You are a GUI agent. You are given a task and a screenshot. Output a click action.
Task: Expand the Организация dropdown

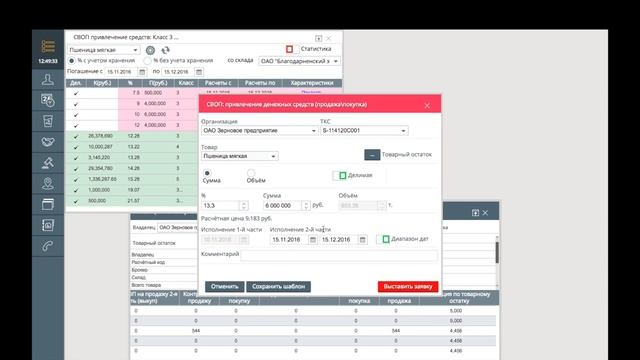(x=313, y=131)
